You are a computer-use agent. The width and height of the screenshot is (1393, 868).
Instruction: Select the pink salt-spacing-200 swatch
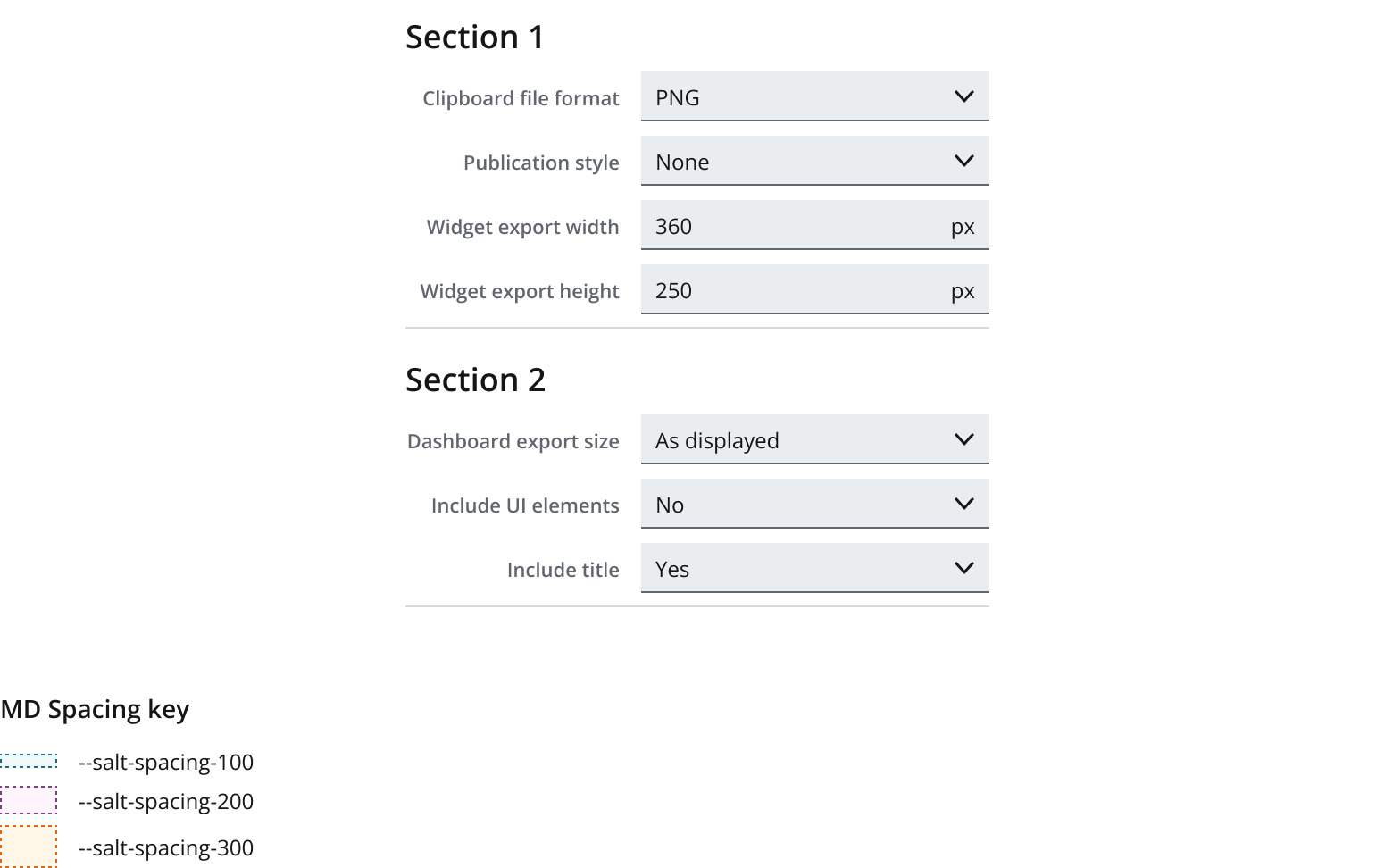pos(29,800)
